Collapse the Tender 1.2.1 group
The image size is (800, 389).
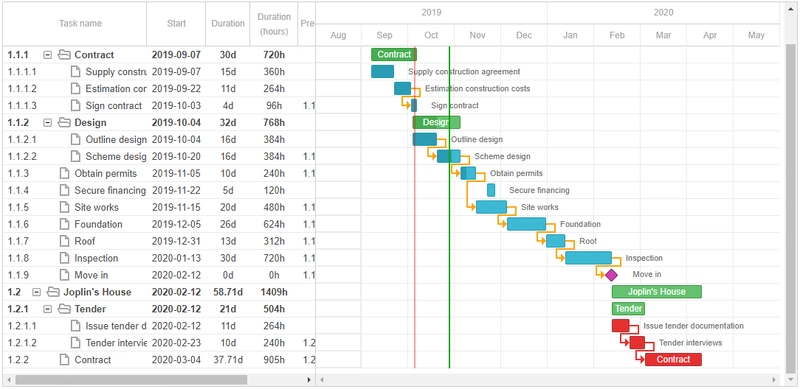[x=47, y=309]
